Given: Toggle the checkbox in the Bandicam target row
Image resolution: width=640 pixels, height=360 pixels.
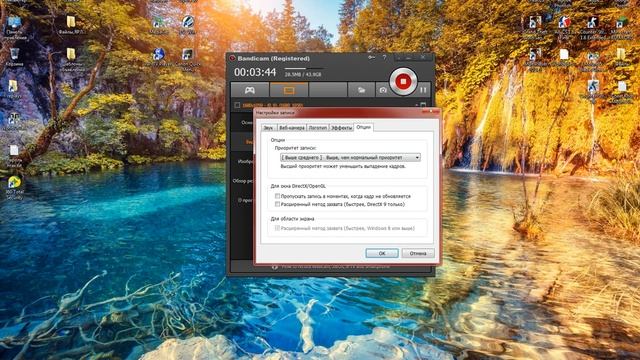Looking at the screenshot, I should [x=237, y=105].
